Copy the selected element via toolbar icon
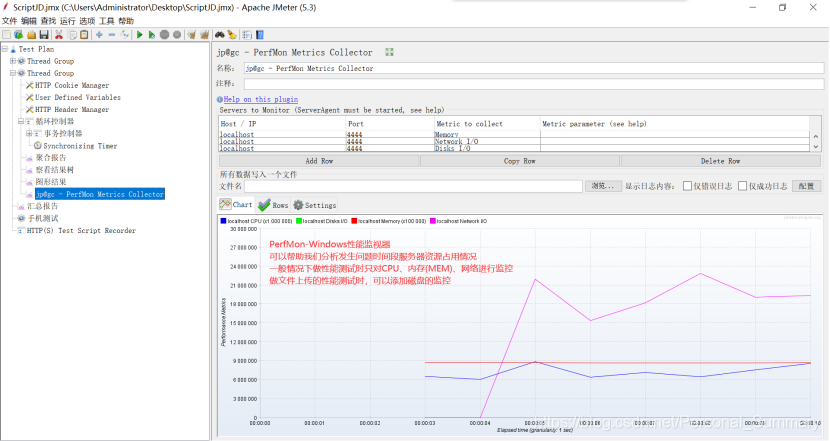This screenshot has height=441, width=830. point(72,35)
